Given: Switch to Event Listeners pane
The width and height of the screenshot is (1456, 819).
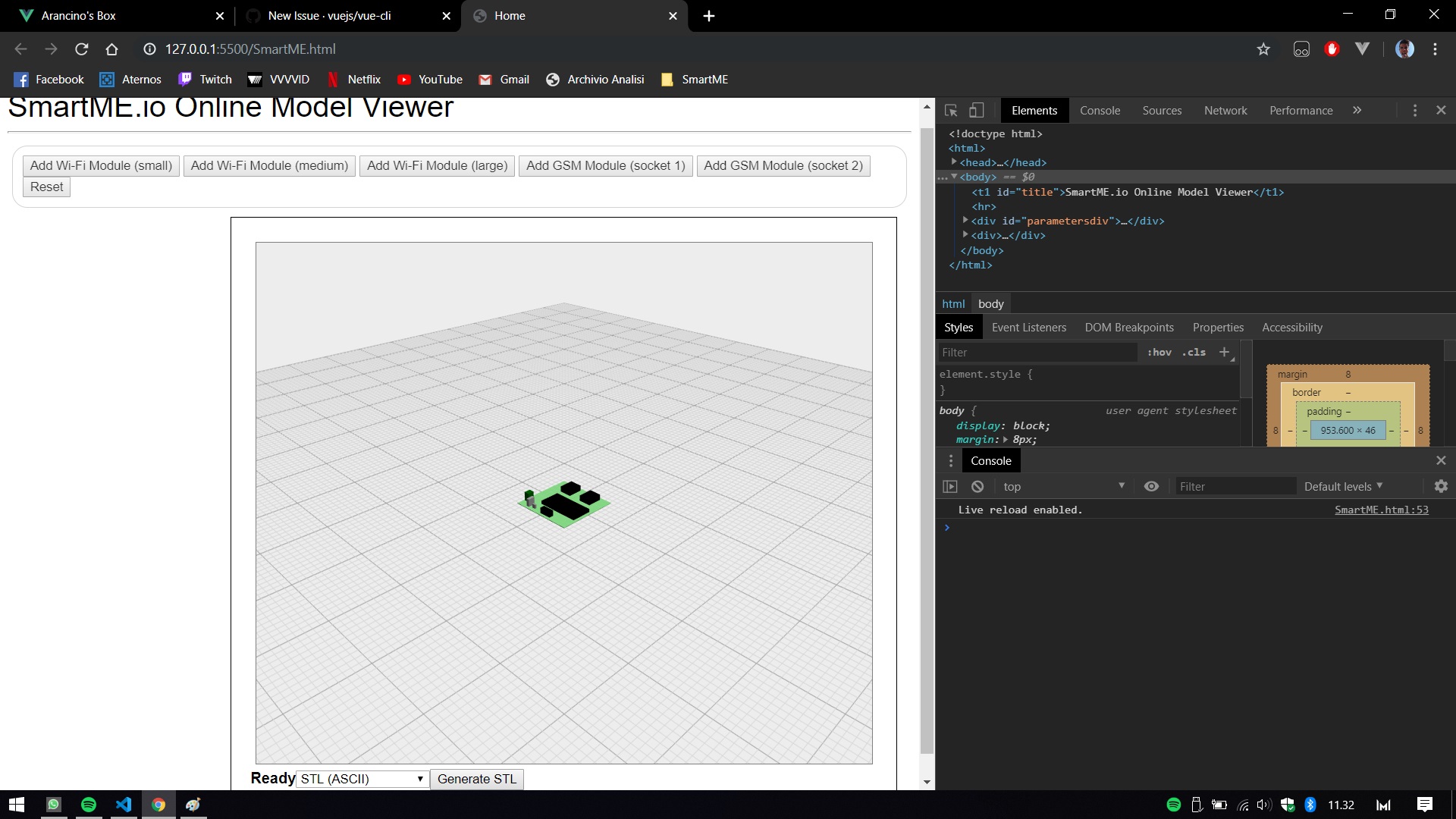Looking at the screenshot, I should 1028,328.
